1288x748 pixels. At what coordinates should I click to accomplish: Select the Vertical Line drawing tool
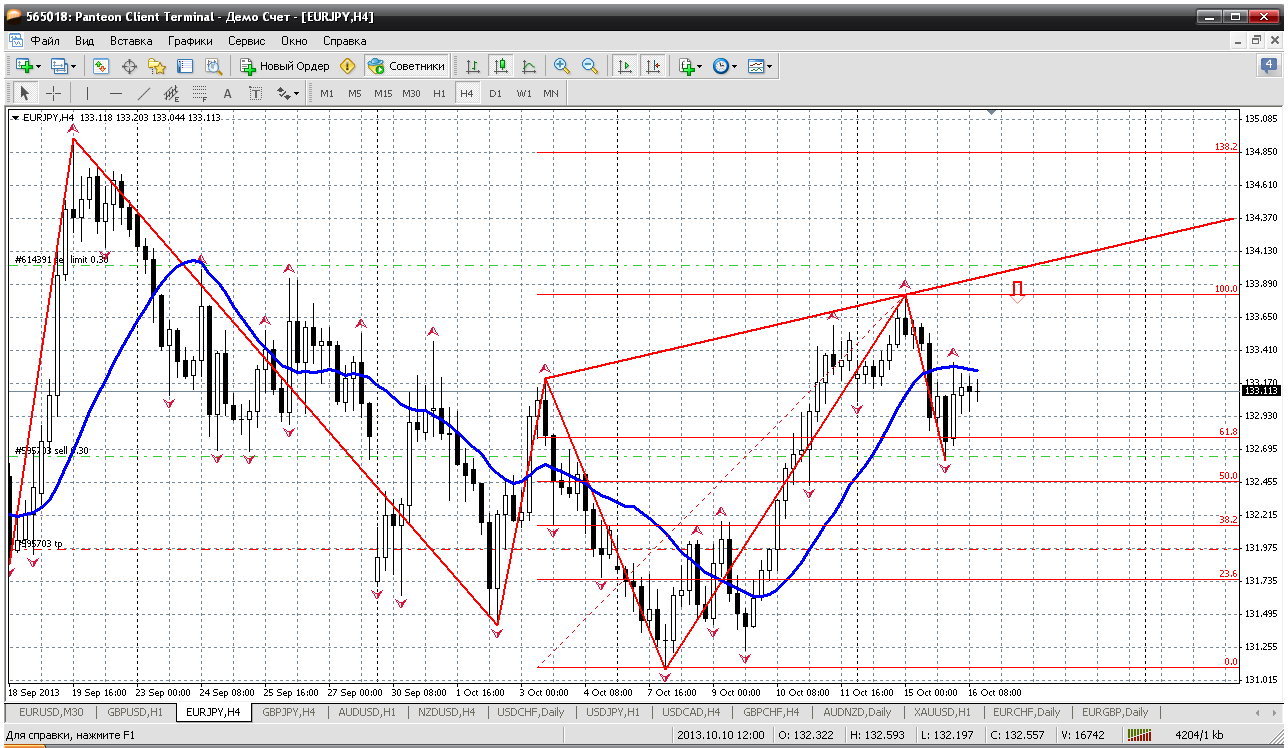pos(87,93)
